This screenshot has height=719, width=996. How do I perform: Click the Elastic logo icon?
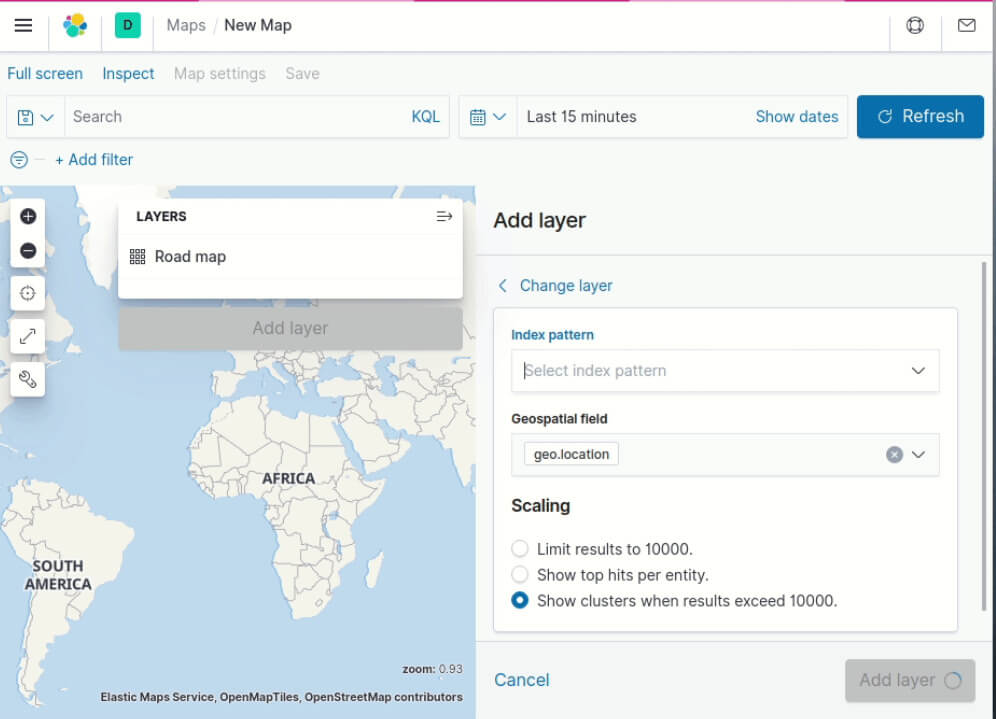[x=75, y=26]
